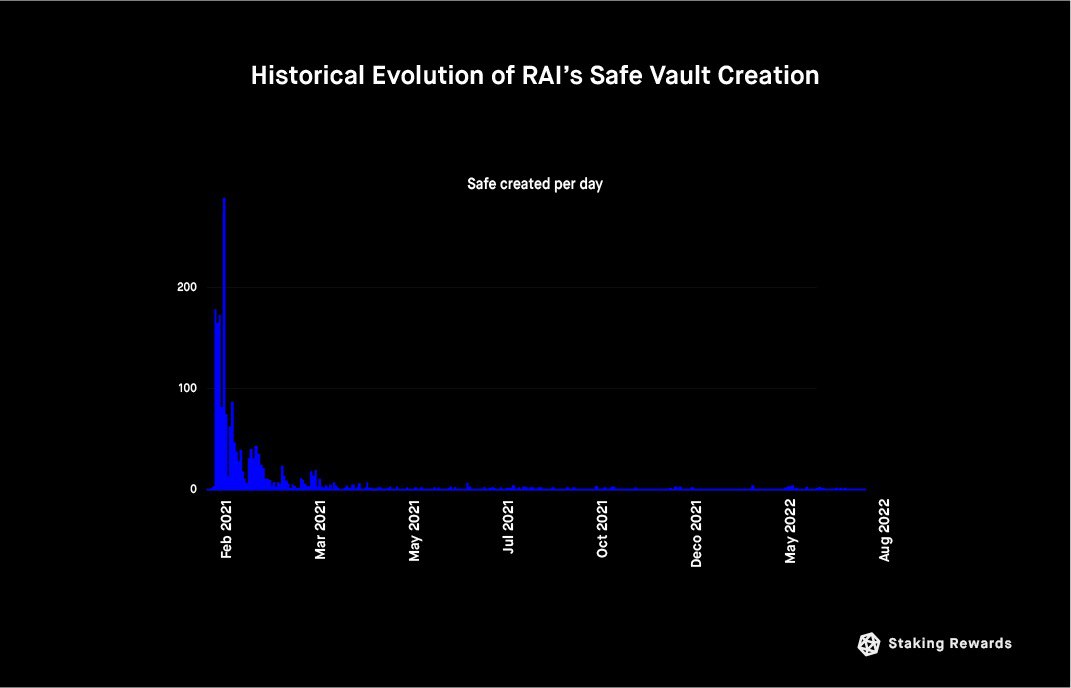
Task: Select the Aug 2022 axis label
Action: tap(885, 531)
